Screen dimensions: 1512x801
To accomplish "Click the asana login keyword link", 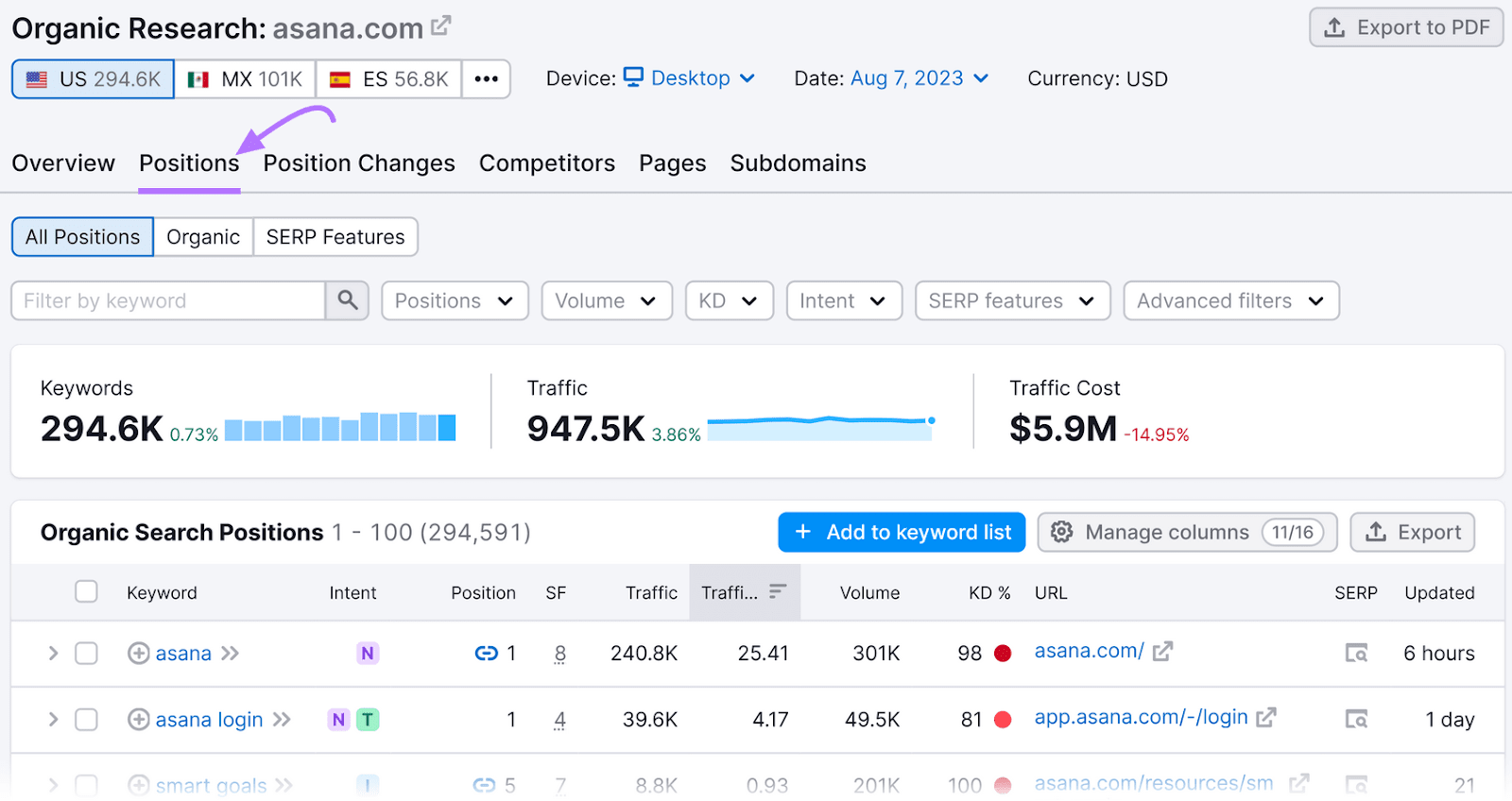I will (209, 719).
